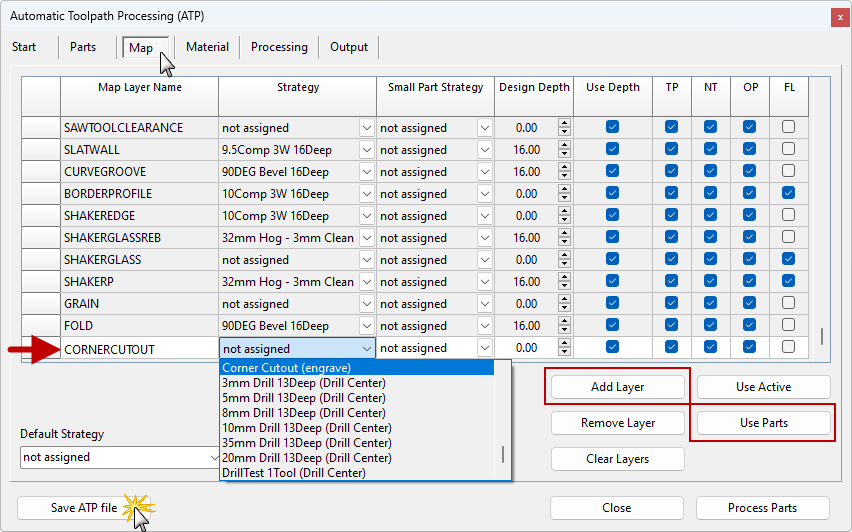The image size is (852, 532).
Task: Open Strategy dropdown for SLATWALL layer
Action: [x=366, y=150]
